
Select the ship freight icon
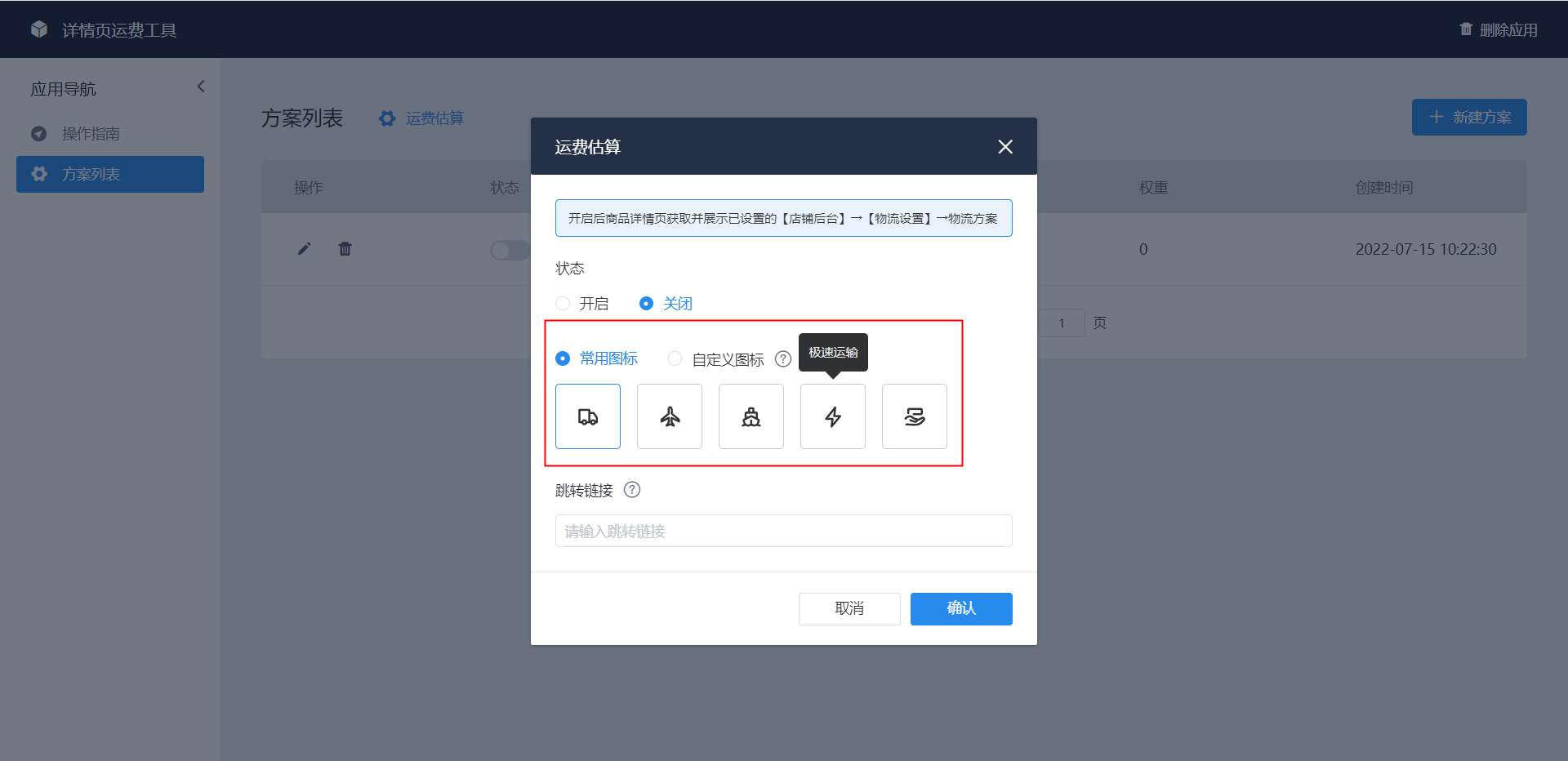click(751, 416)
